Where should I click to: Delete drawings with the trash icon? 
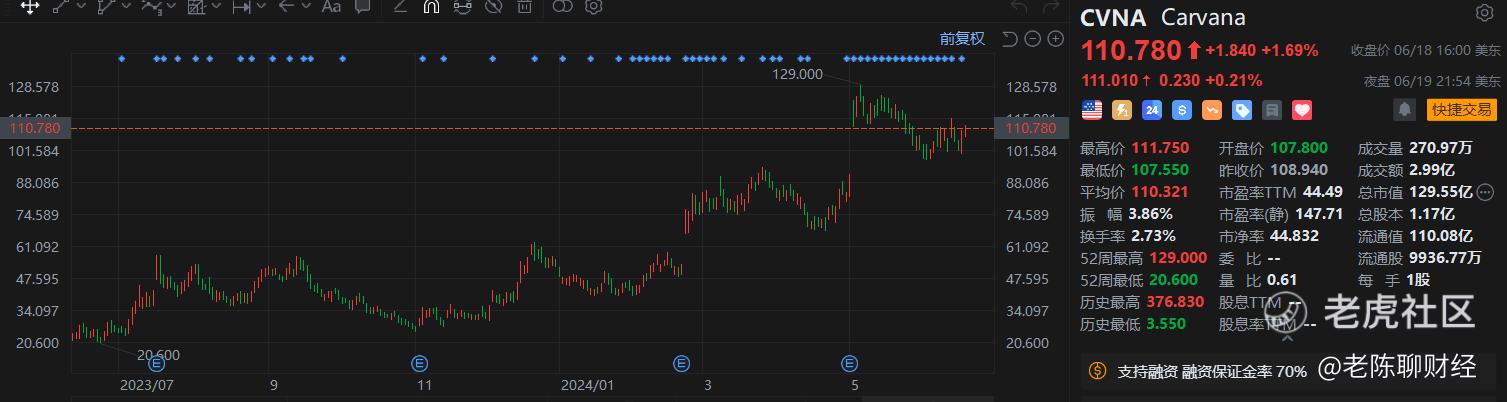524,7
